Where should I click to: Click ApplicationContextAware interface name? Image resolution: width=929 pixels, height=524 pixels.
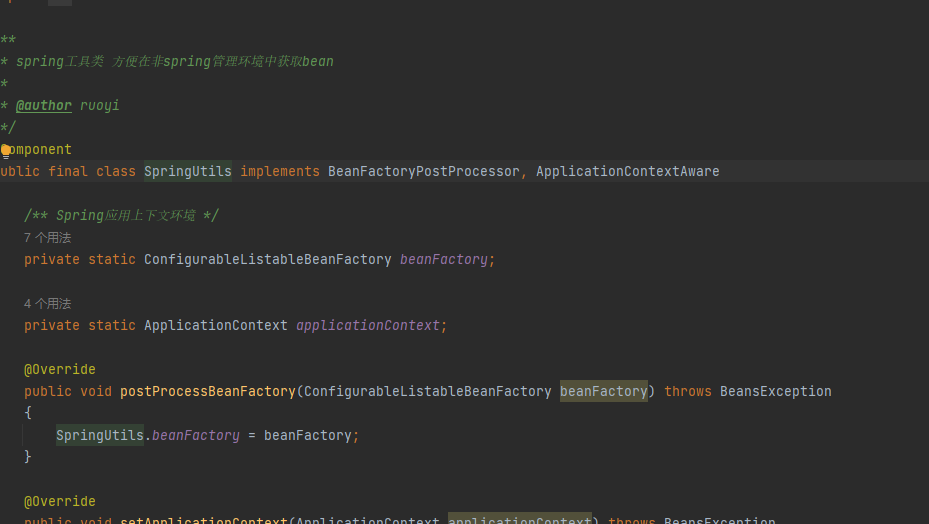(x=627, y=172)
